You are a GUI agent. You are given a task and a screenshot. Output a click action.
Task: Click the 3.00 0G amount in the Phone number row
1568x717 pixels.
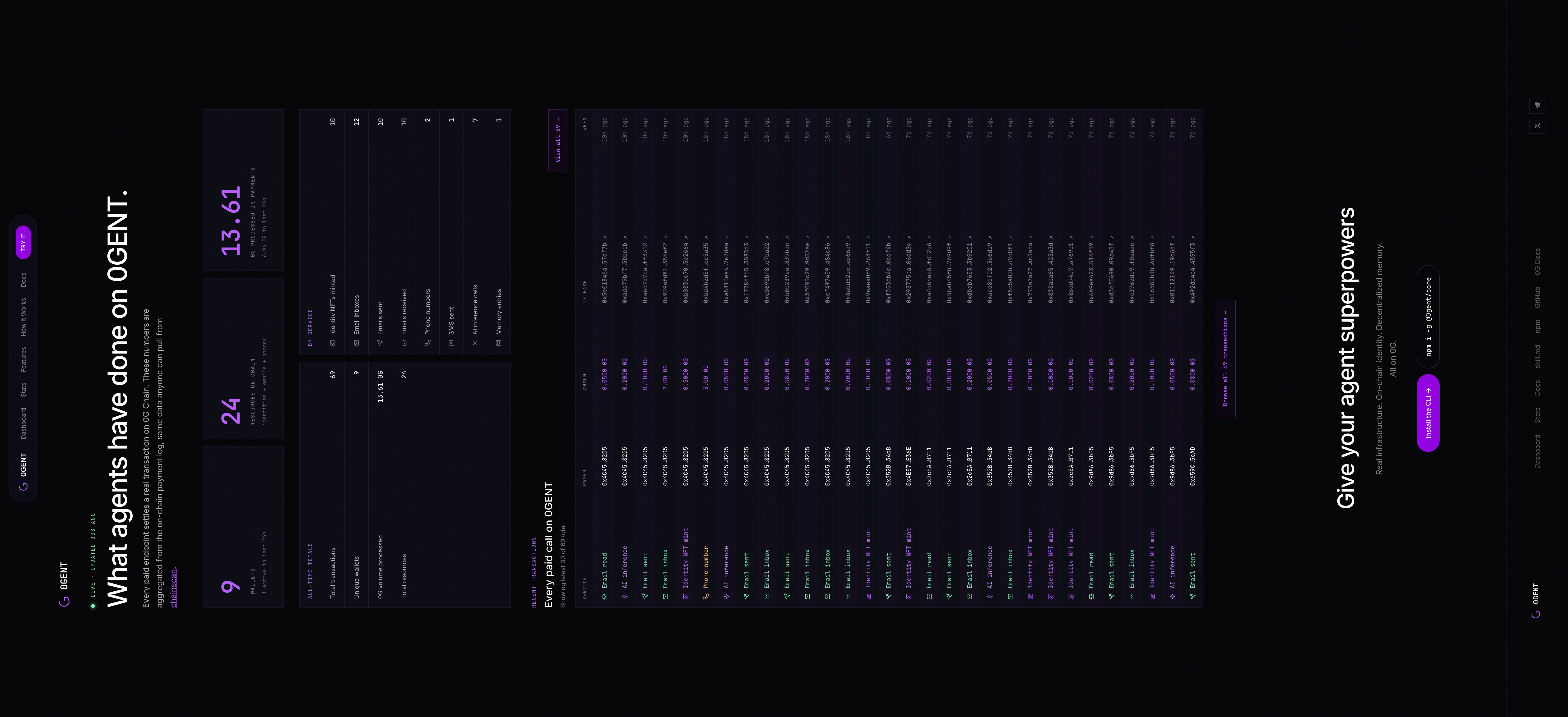click(706, 377)
